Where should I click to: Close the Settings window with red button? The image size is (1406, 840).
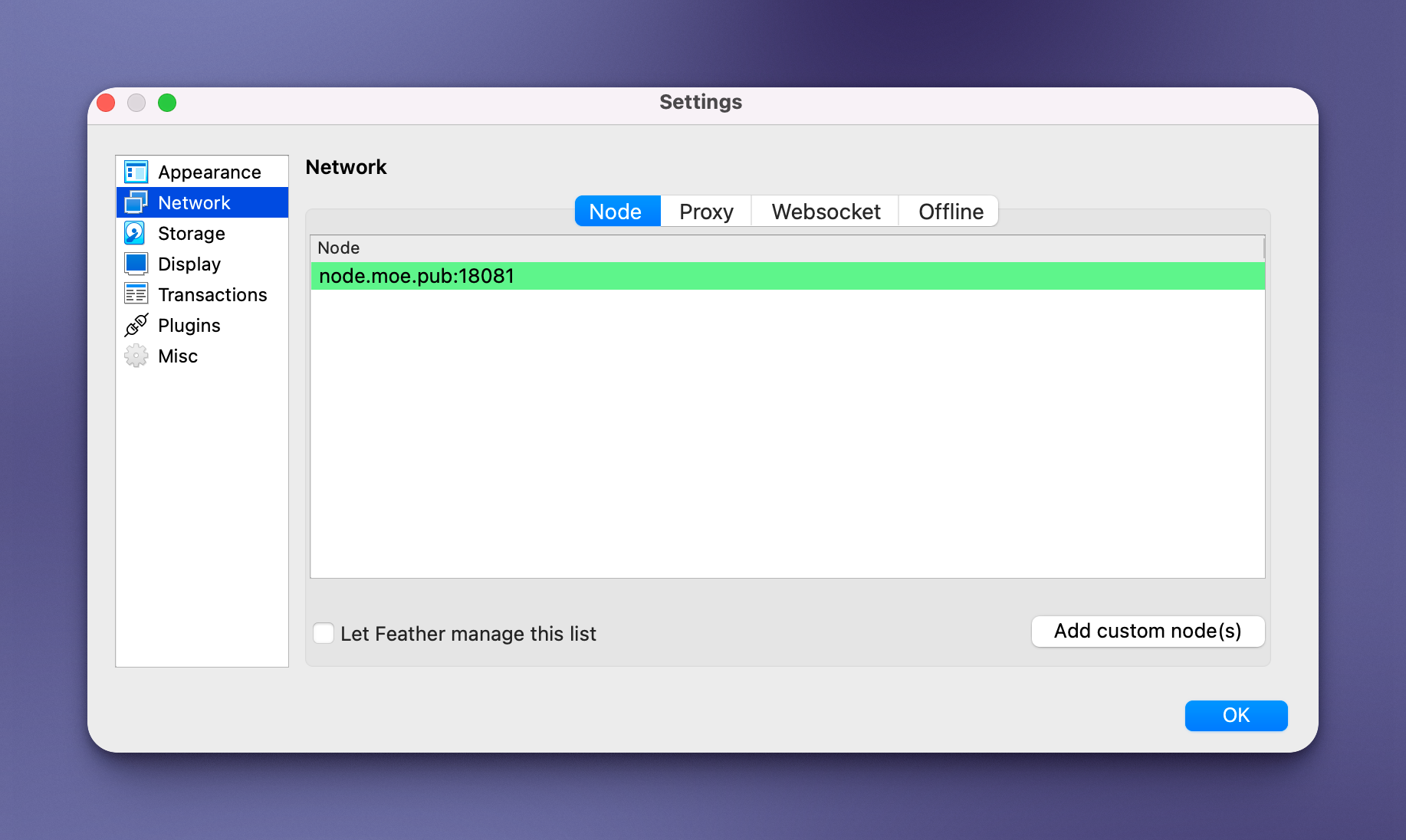click(x=107, y=103)
